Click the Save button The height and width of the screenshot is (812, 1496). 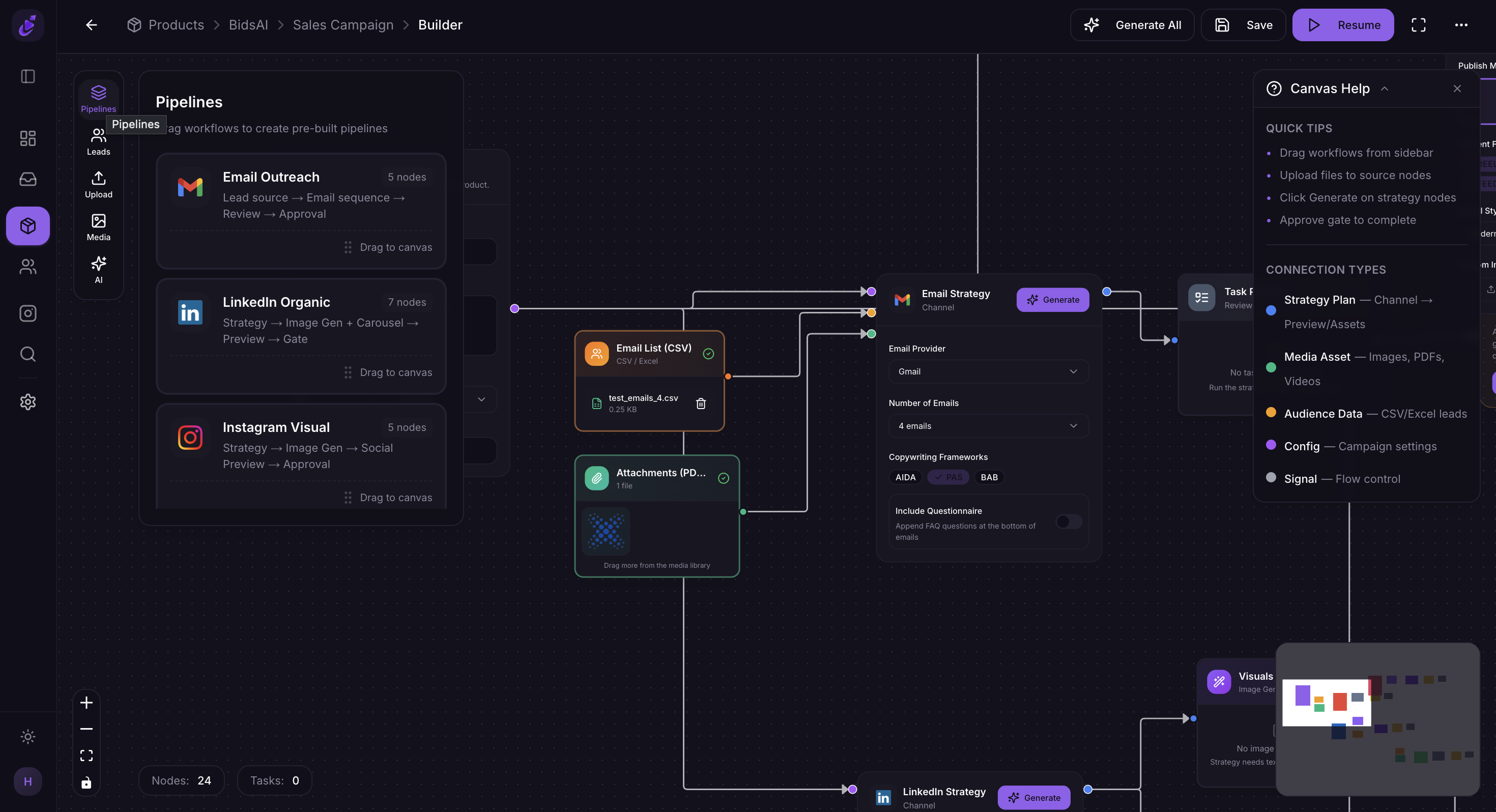[x=1244, y=25]
